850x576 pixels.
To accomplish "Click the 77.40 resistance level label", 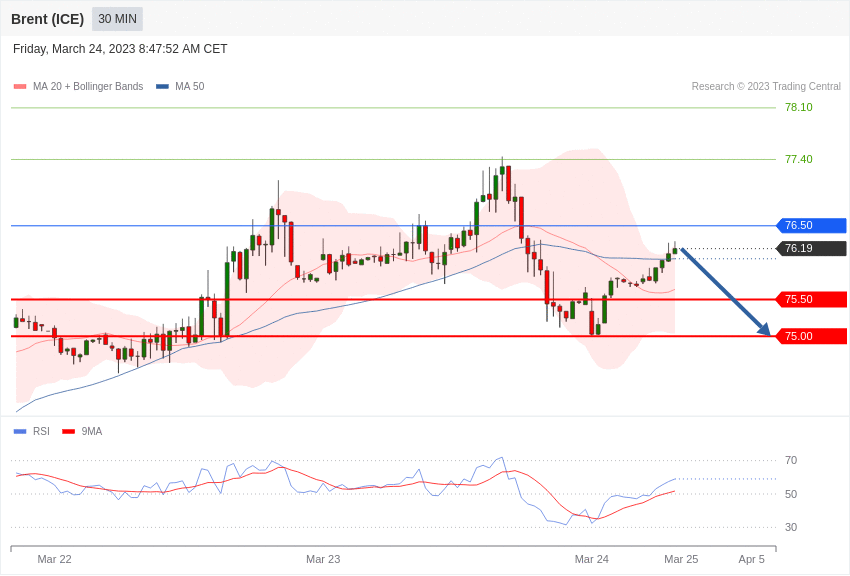I will tap(799, 159).
